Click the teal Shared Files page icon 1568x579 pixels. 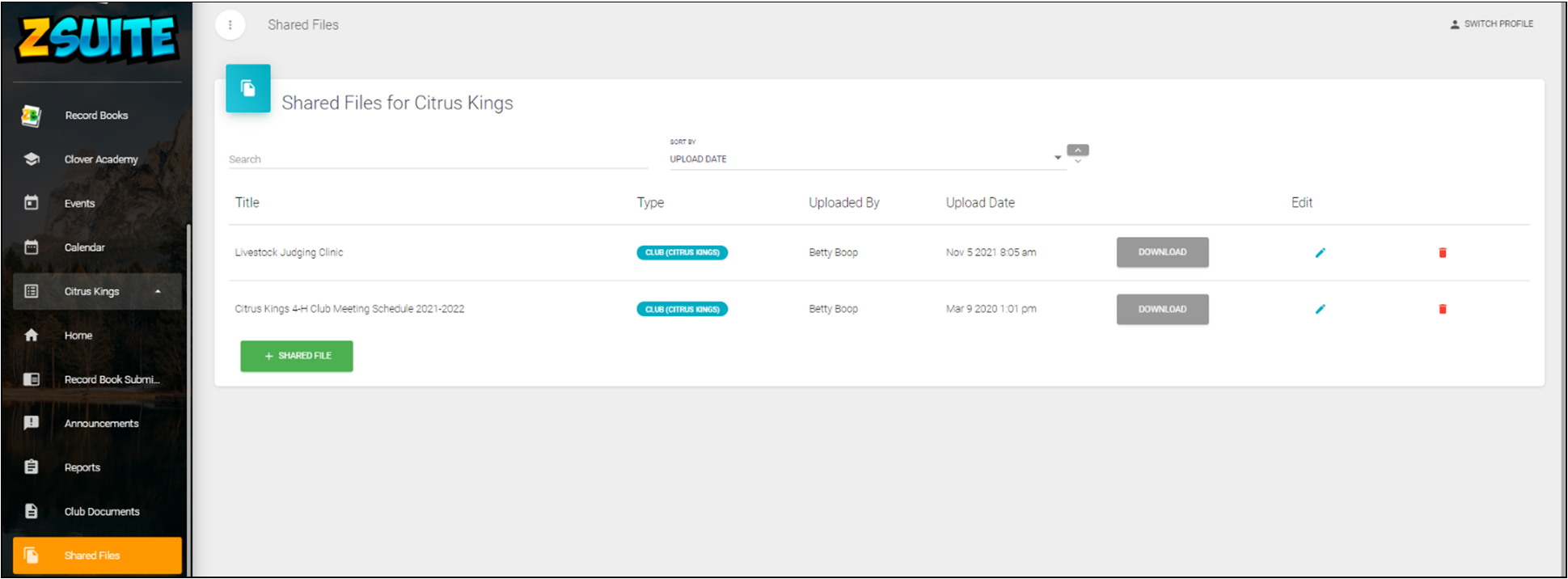(248, 88)
